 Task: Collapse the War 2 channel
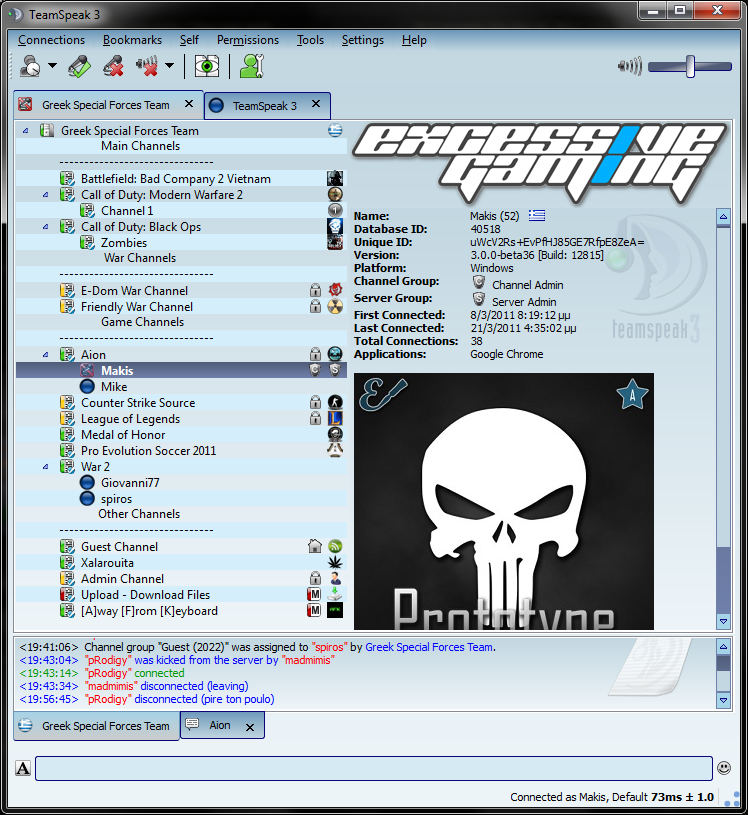(x=46, y=467)
